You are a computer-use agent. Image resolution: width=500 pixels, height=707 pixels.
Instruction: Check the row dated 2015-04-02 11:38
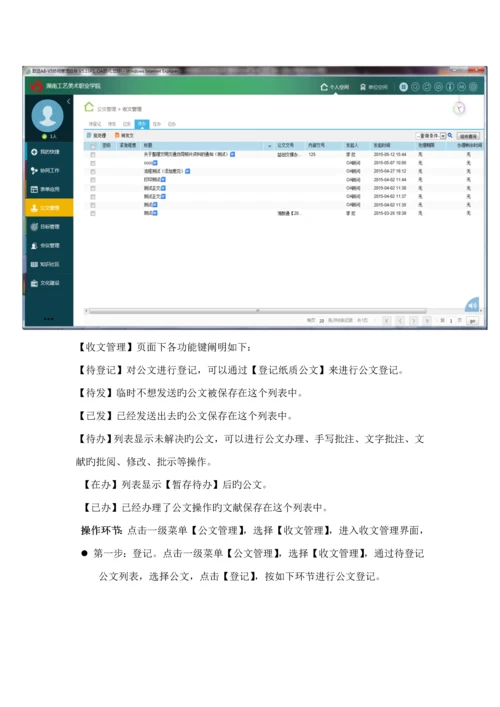[93, 188]
